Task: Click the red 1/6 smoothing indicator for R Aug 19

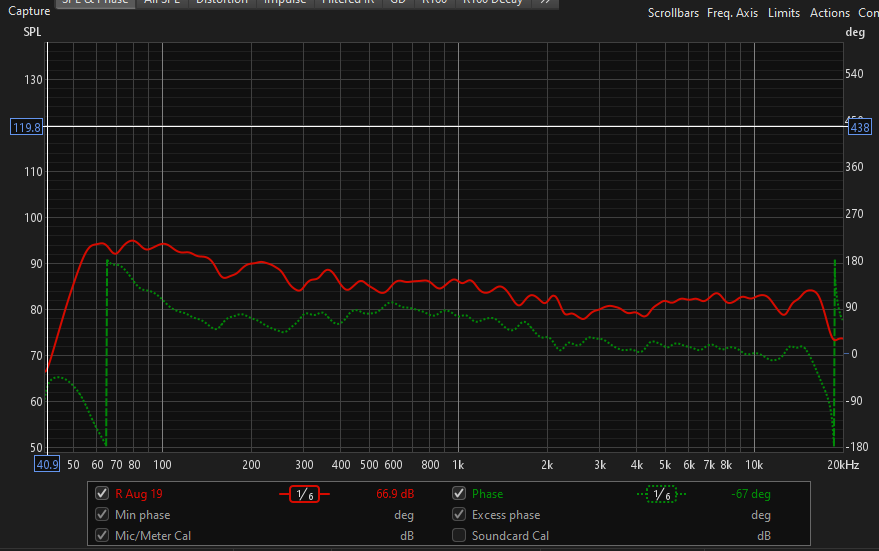Action: (304, 494)
